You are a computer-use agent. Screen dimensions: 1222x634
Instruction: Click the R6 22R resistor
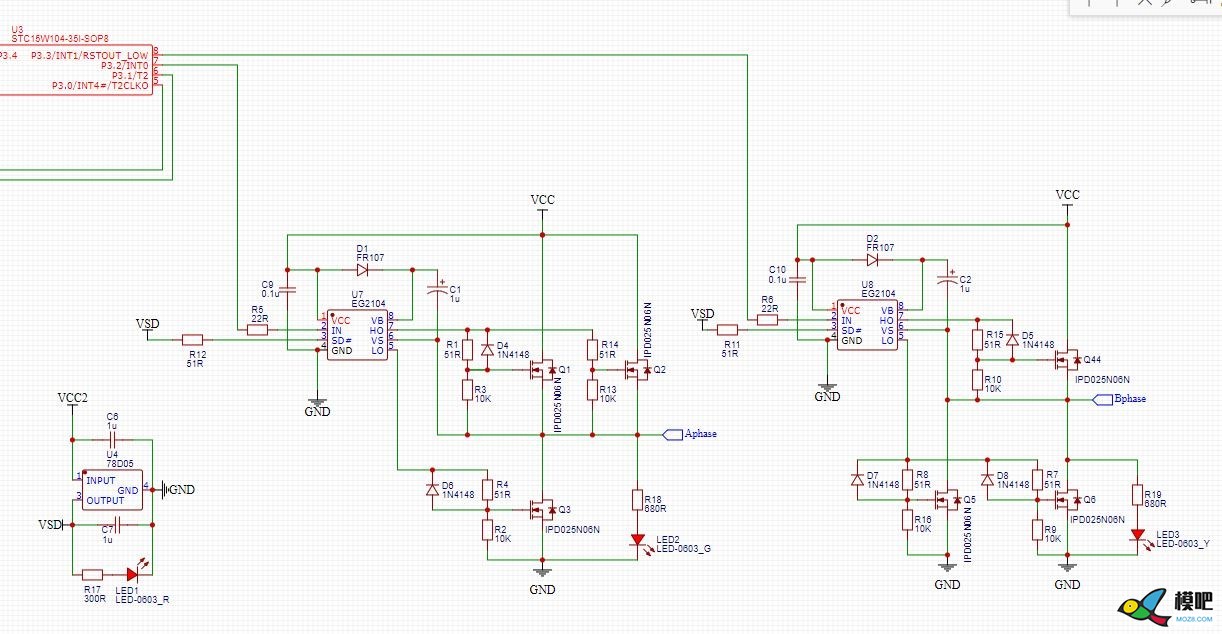pyautogui.click(x=768, y=319)
